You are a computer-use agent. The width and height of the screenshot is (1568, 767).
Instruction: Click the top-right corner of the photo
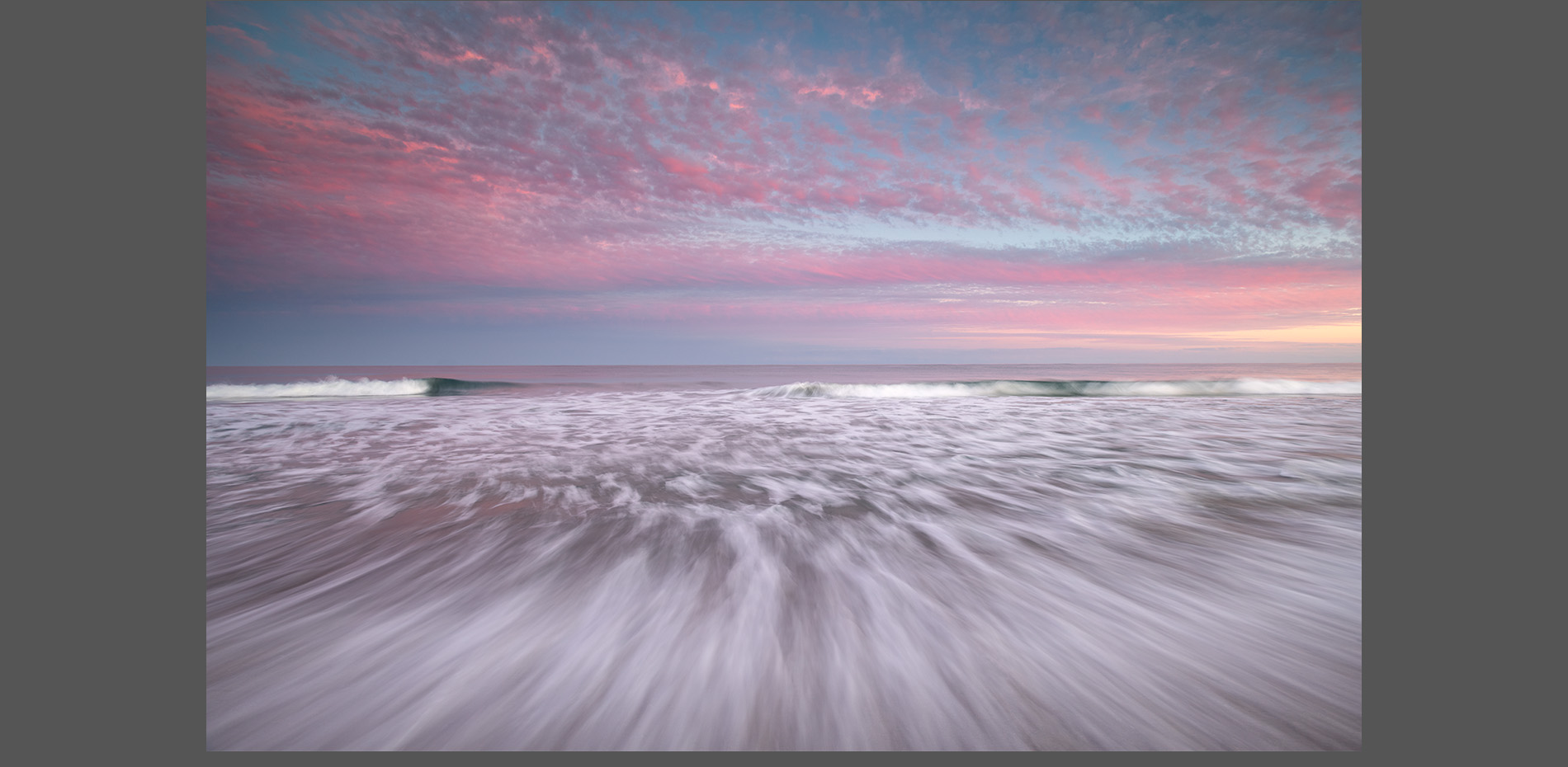1359,2
